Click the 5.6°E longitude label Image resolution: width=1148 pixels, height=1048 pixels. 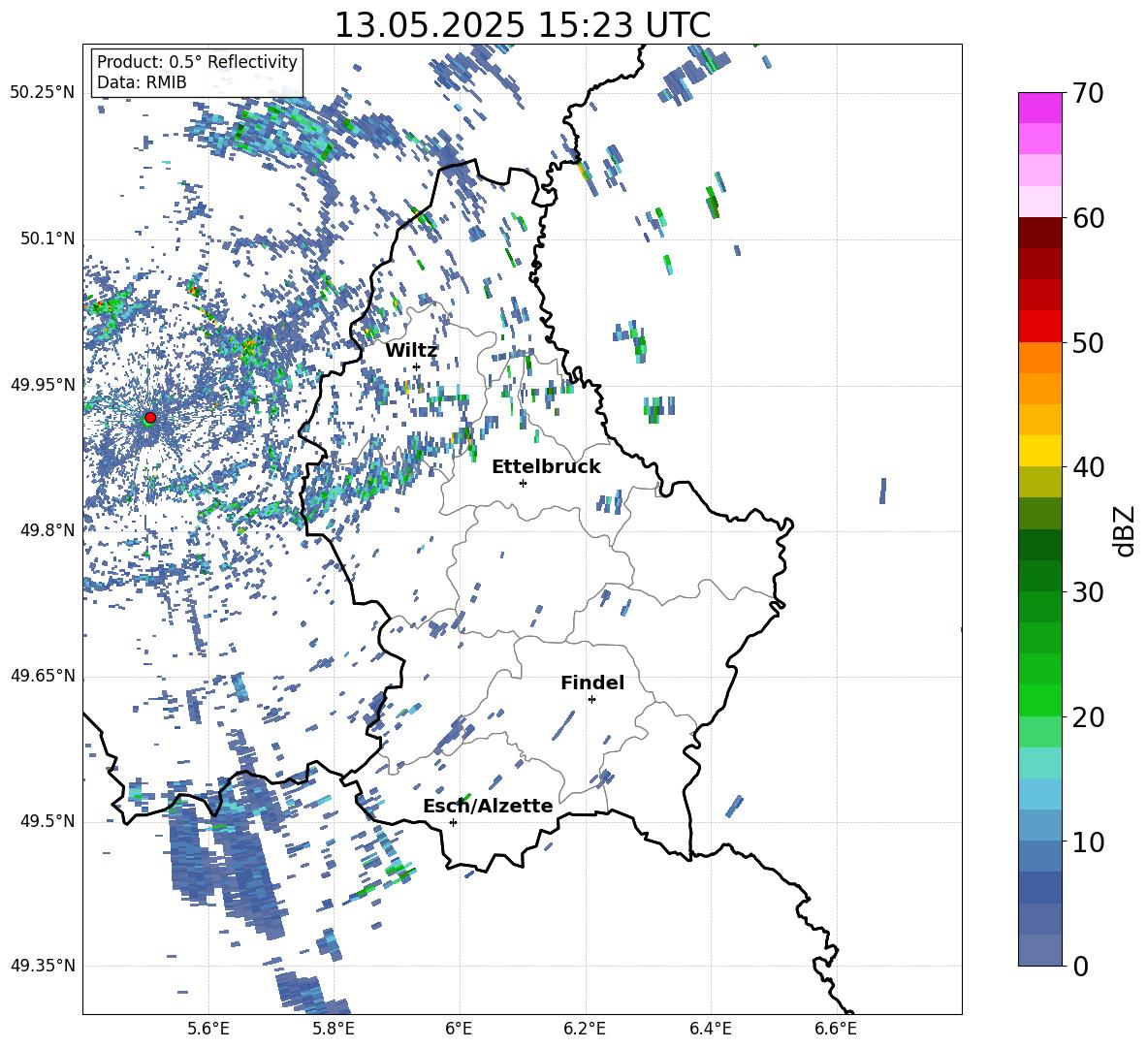pyautogui.click(x=208, y=1029)
